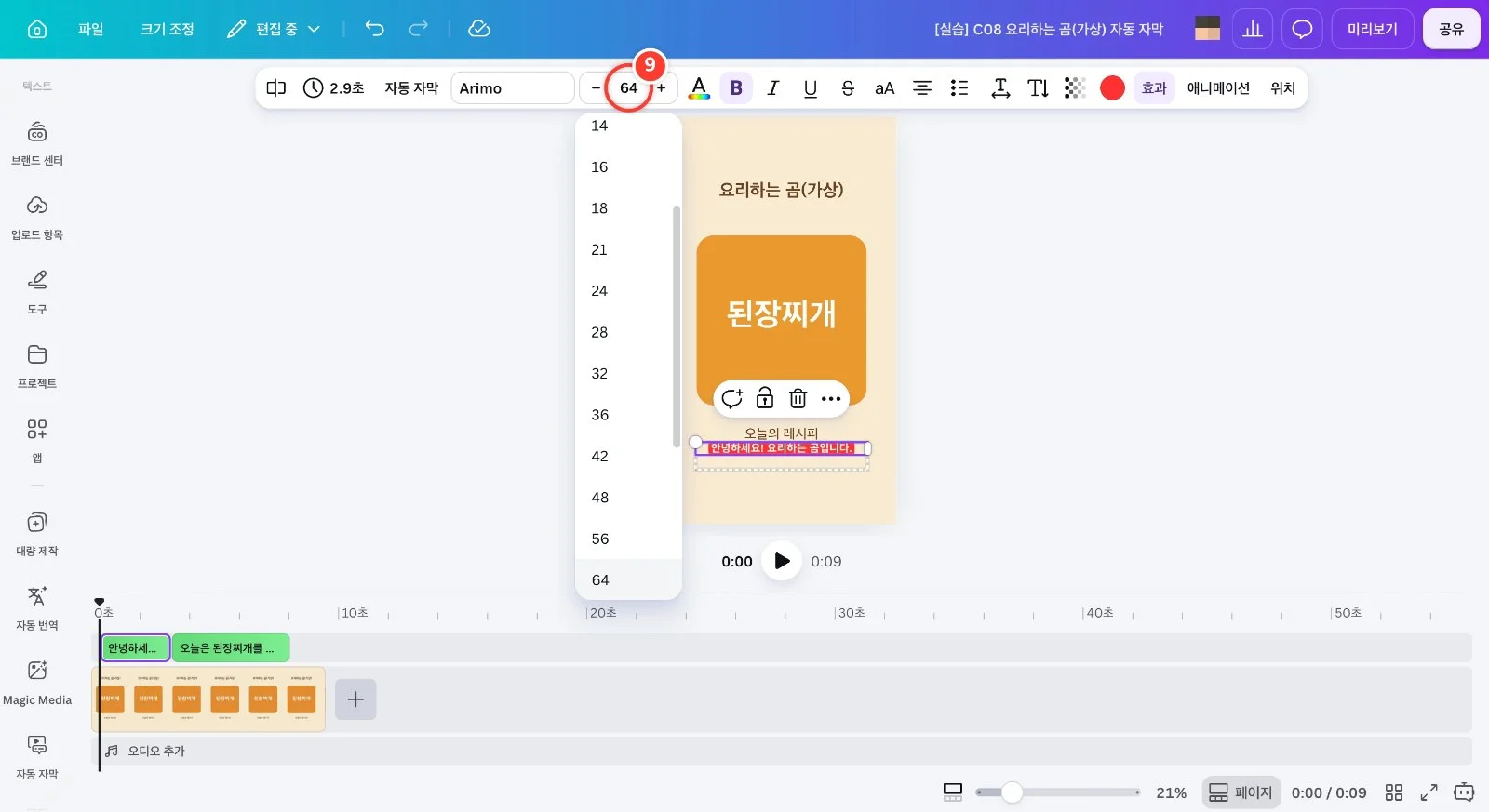Viewport: 1489px width, 812px height.
Task: Toggle strikethrough formatting
Action: (x=848, y=88)
